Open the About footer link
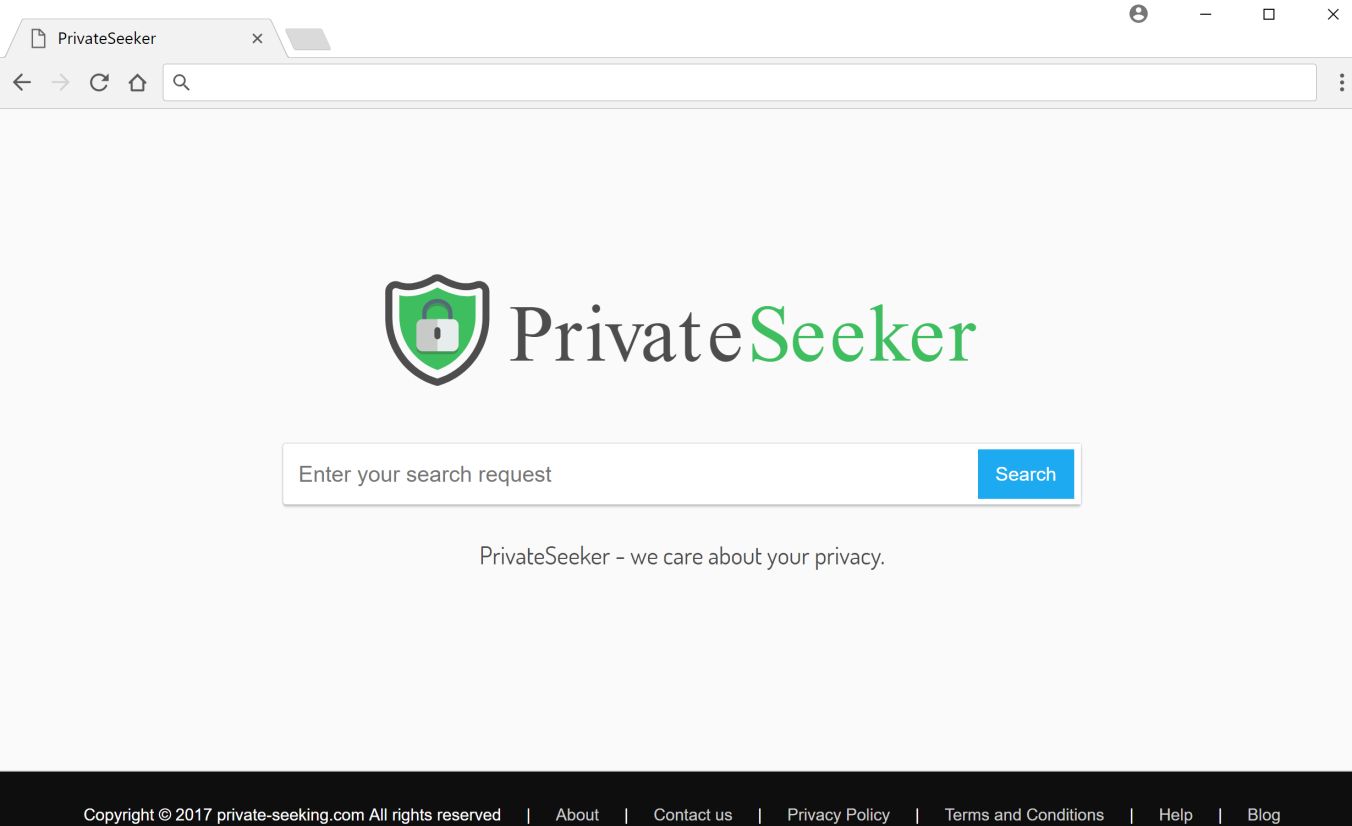The image size is (1352, 826). pos(577,815)
